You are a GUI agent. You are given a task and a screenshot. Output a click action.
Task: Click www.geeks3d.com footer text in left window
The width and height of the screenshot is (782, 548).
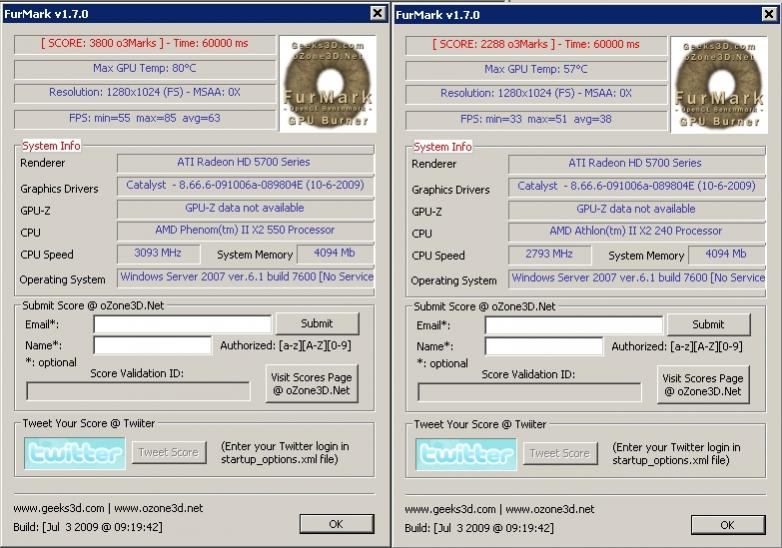[59, 509]
